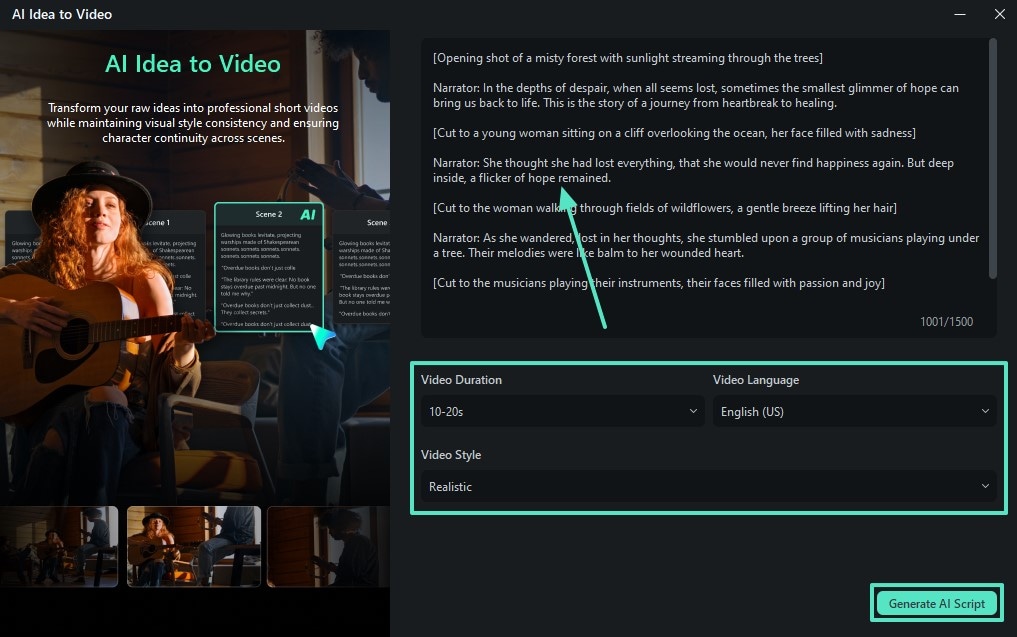Click the 'Video Style' label
This screenshot has width=1017, height=637.
point(451,455)
